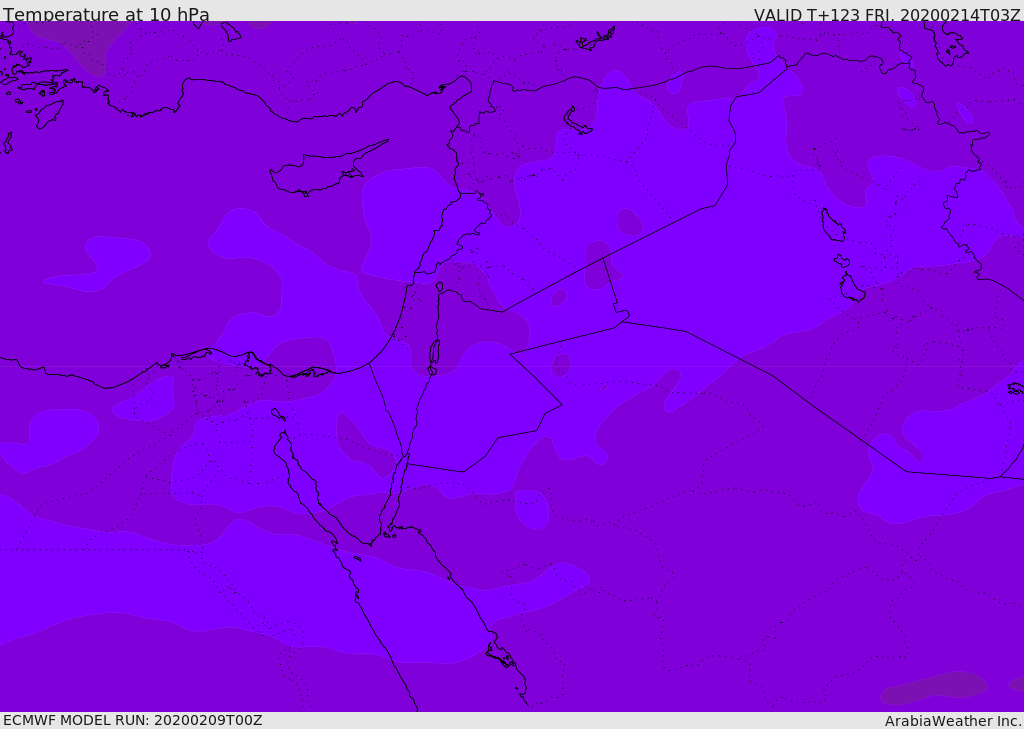Image resolution: width=1024 pixels, height=729 pixels.
Task: Click the 'Temperature at 10 hPa' title text
Action: (x=106, y=14)
